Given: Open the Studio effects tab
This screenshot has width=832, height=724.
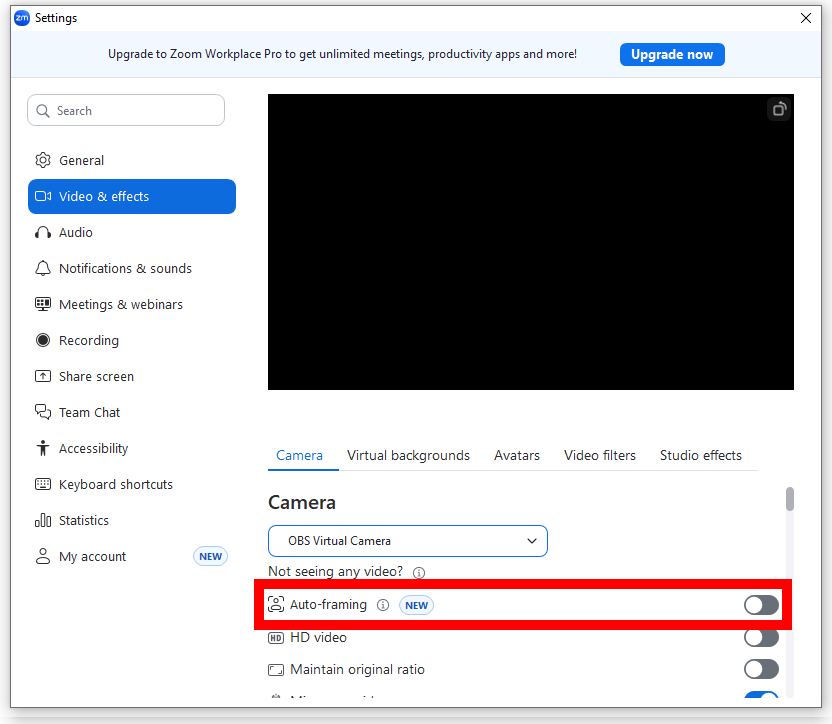Looking at the screenshot, I should pyautogui.click(x=700, y=455).
